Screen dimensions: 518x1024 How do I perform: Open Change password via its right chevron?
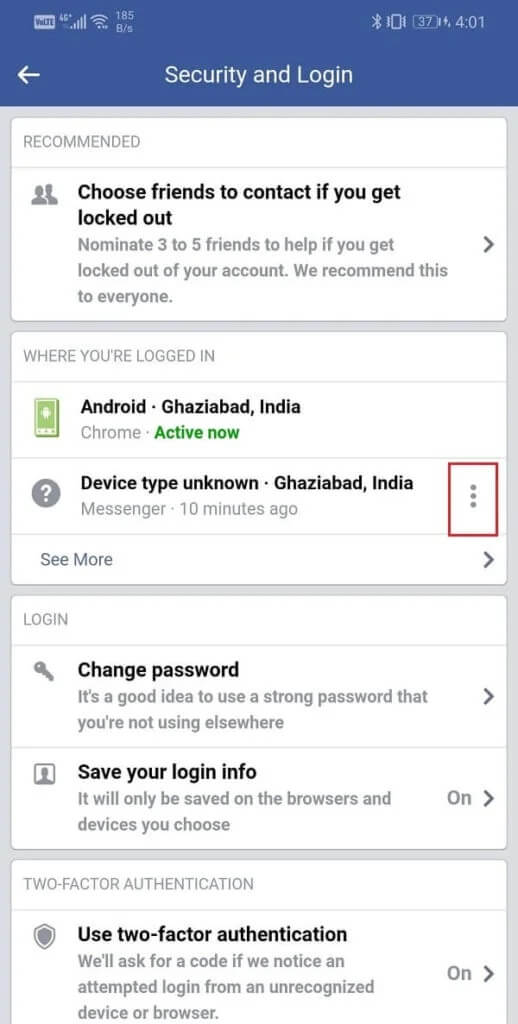click(488, 697)
